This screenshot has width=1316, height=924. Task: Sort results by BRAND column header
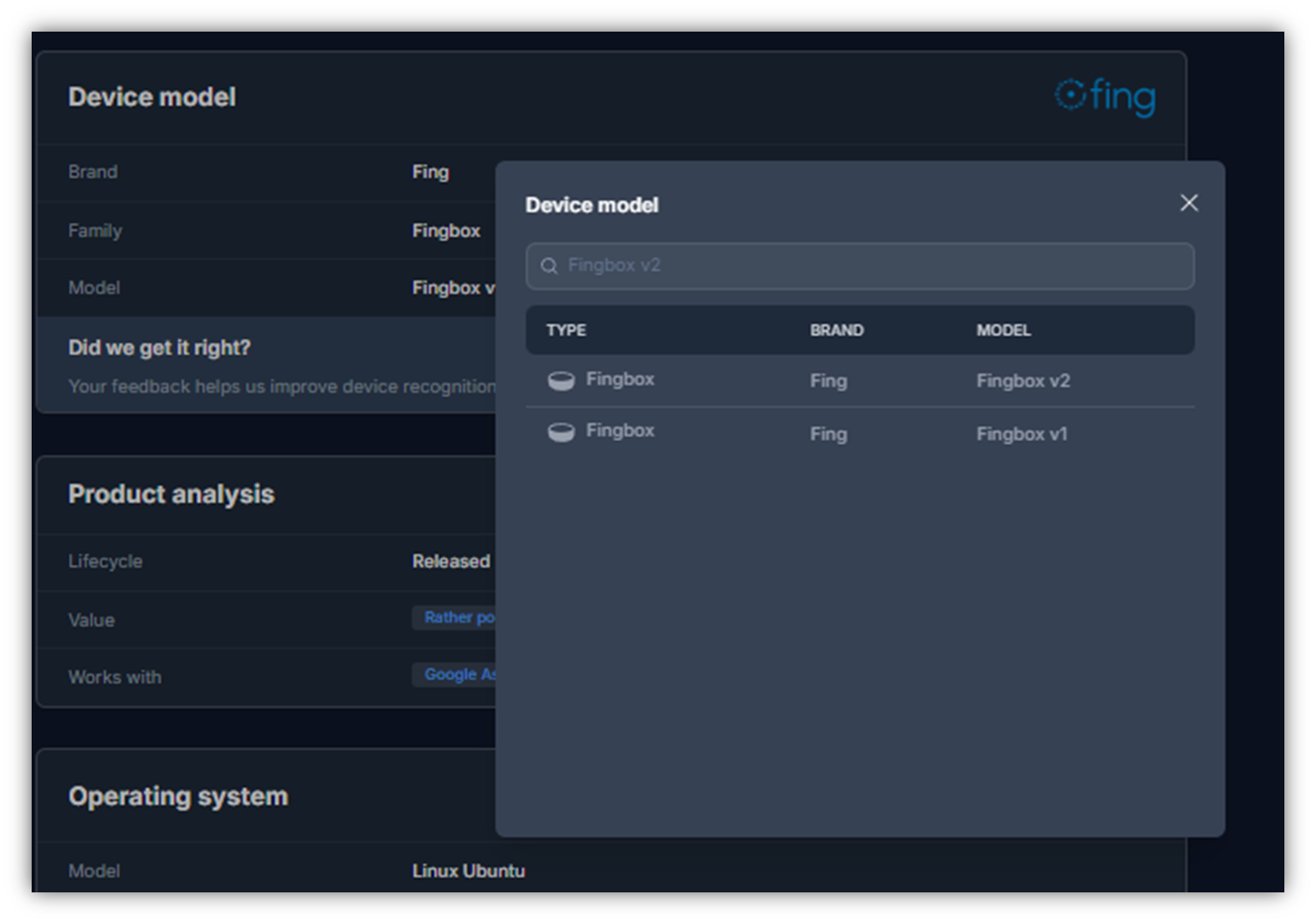(x=836, y=330)
